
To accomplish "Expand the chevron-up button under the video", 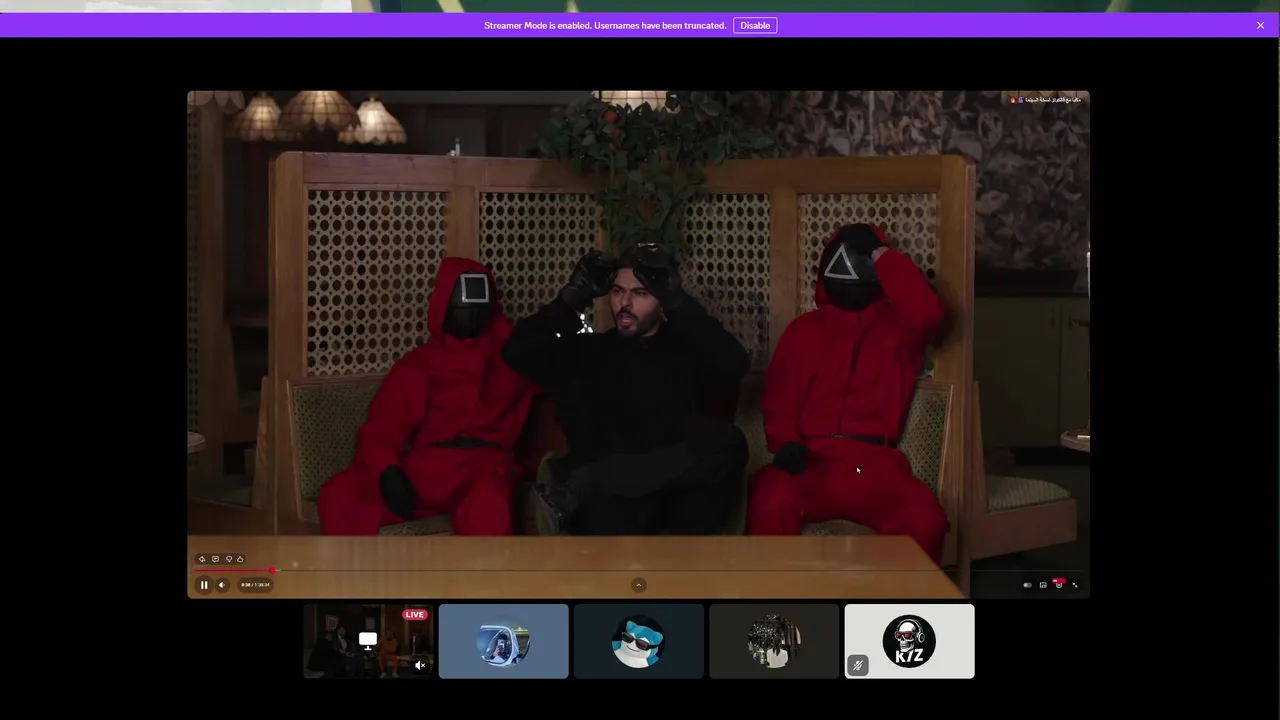I will tap(639, 585).
